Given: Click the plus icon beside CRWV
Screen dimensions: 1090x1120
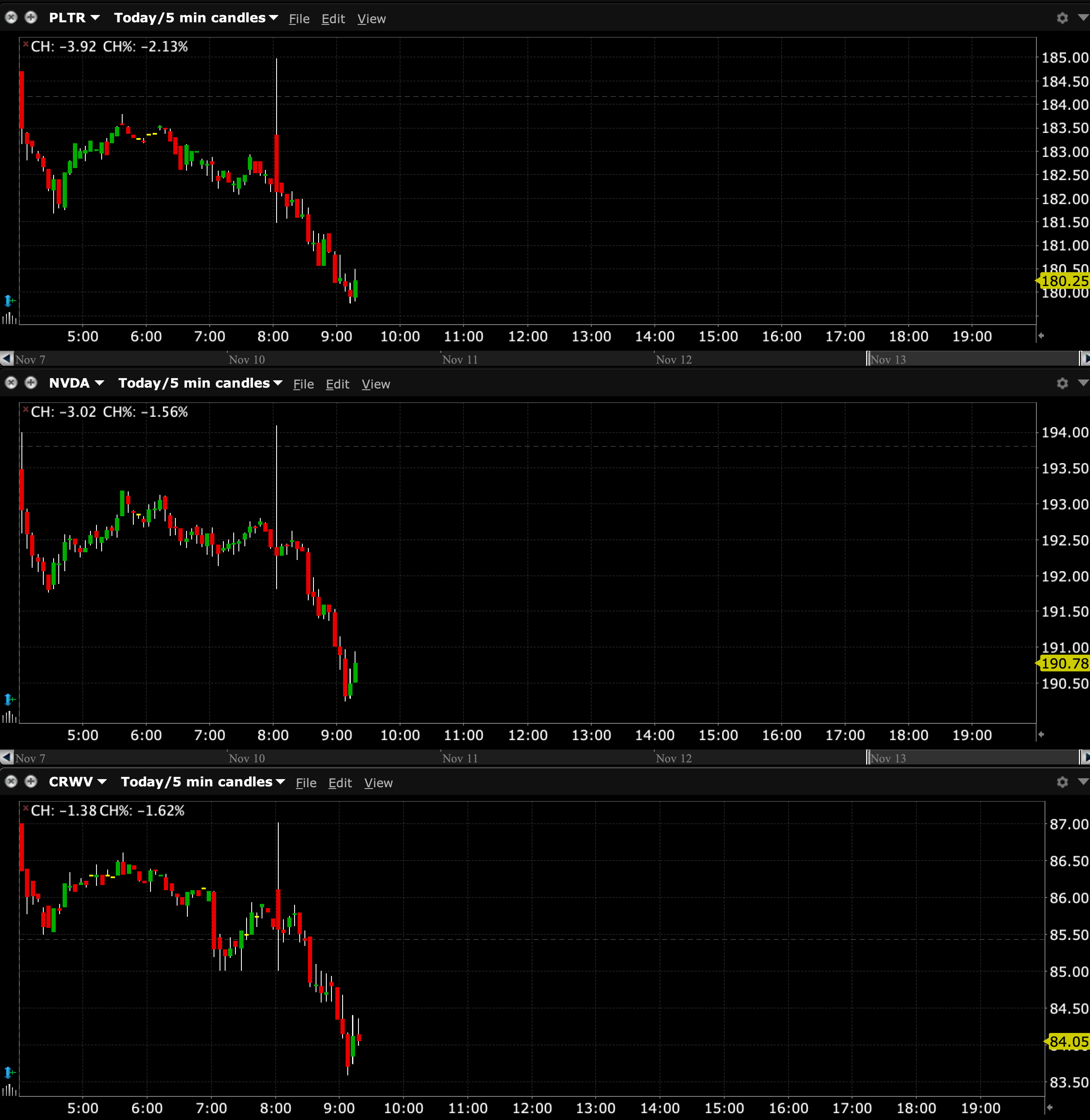Looking at the screenshot, I should coord(31,782).
